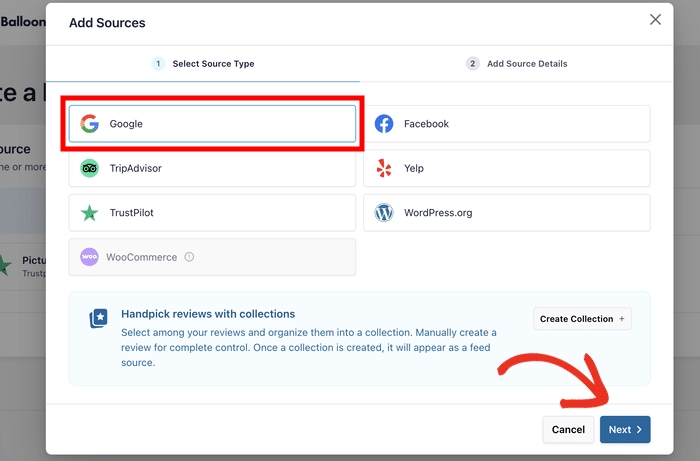Image resolution: width=700 pixels, height=461 pixels.
Task: Click the TripAdvisor owl icon
Action: point(90,168)
